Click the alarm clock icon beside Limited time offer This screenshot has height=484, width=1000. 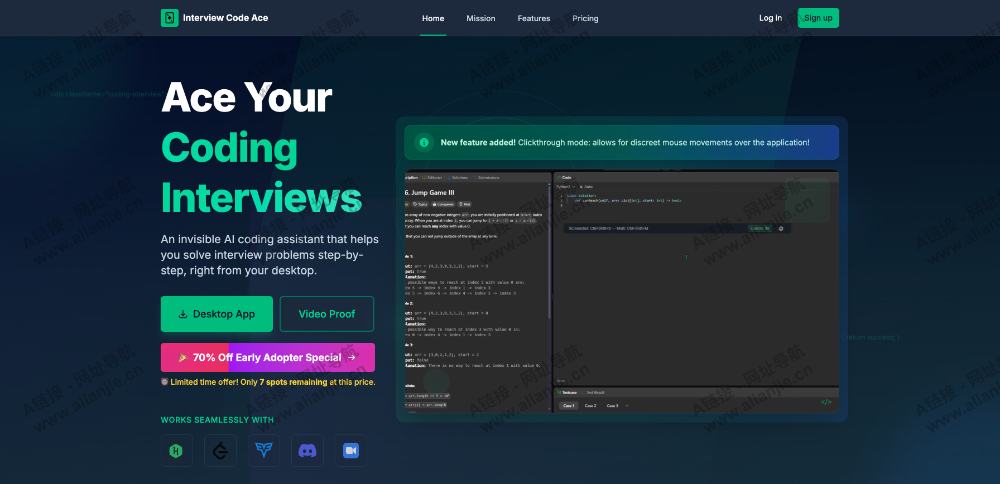[165, 382]
